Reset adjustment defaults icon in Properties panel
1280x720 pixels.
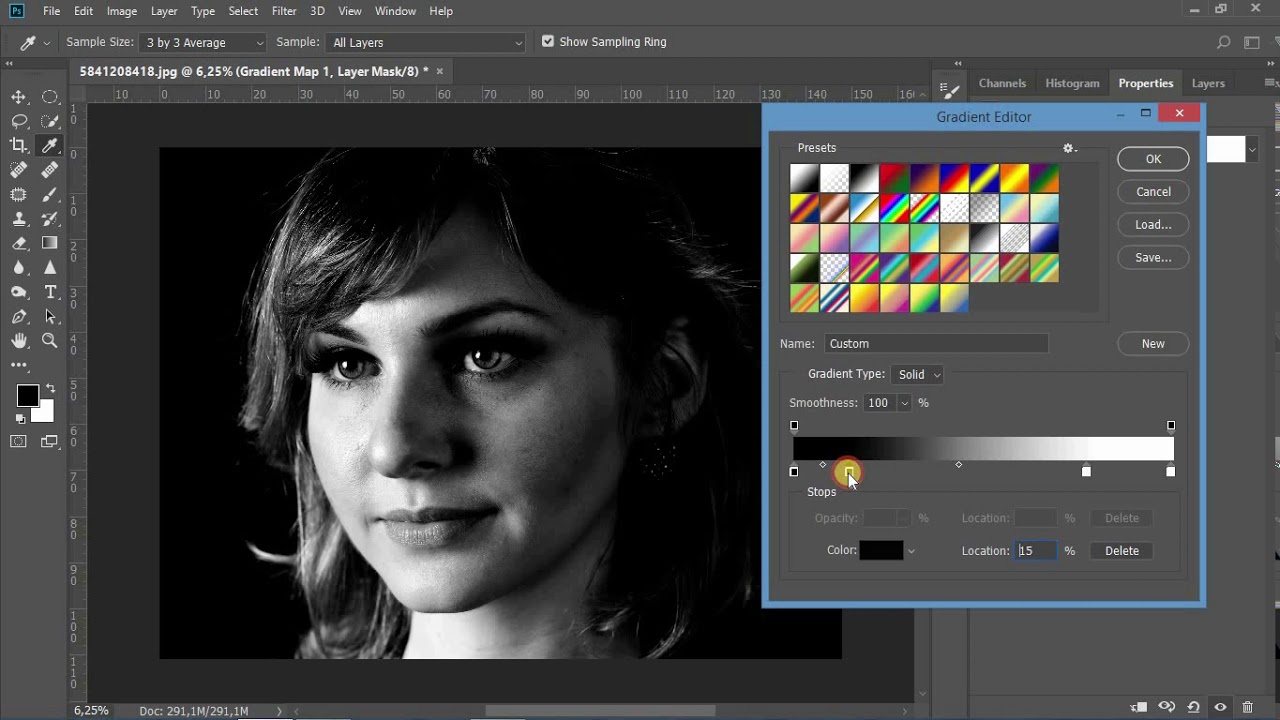pos(1193,707)
